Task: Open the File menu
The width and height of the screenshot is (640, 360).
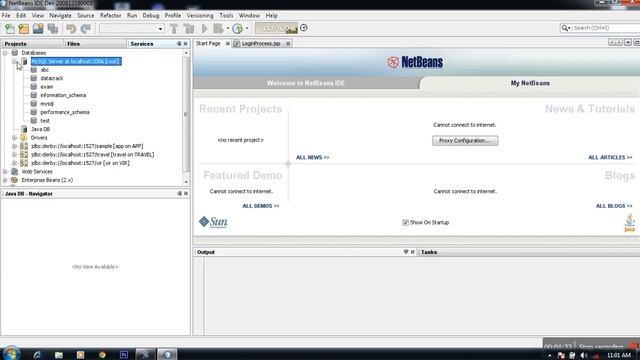Action: point(6,16)
